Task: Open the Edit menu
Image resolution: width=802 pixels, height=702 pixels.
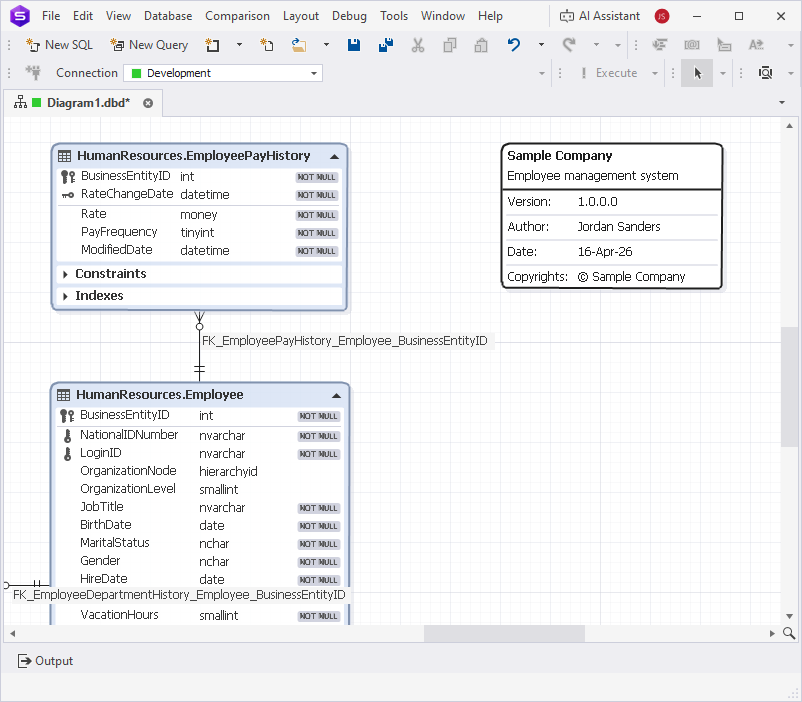Action: tap(83, 16)
